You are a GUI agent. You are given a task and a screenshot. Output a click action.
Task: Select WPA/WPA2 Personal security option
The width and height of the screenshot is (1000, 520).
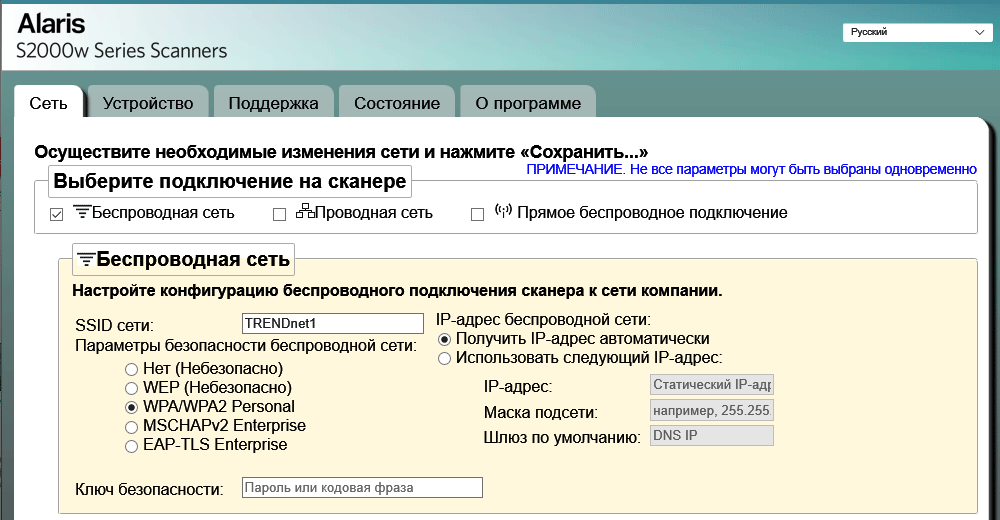(x=131, y=407)
